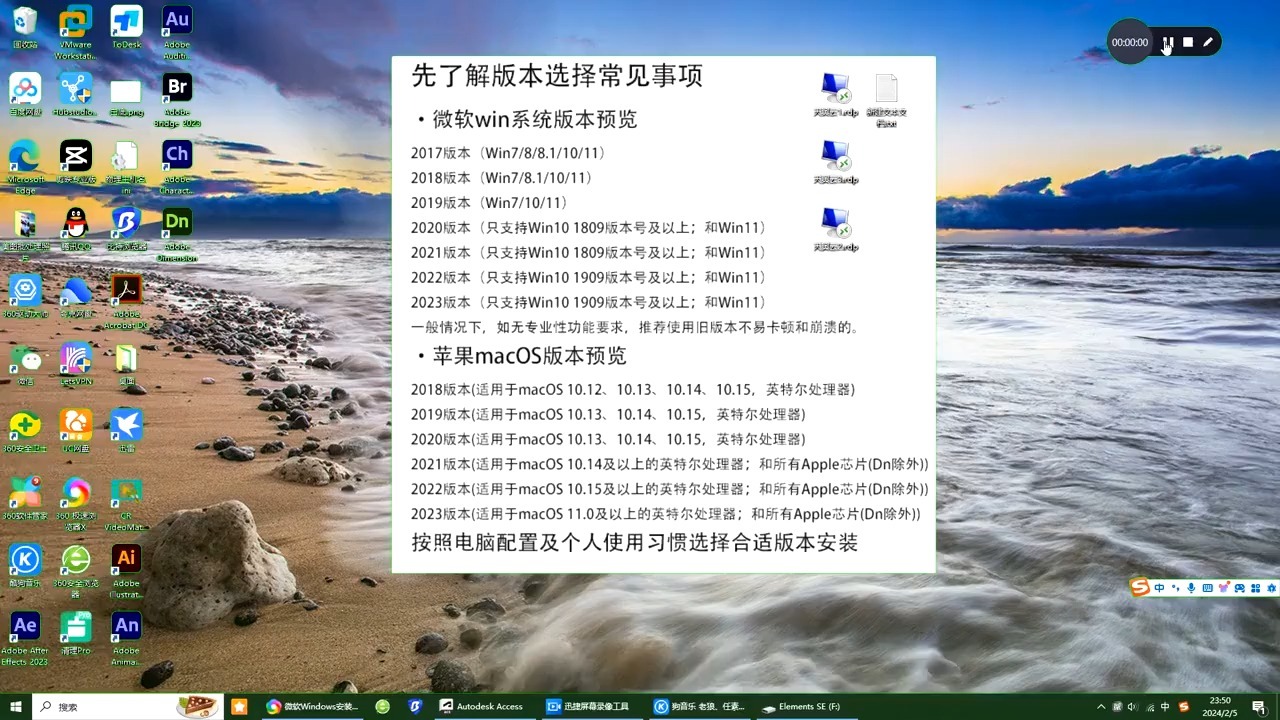Image resolution: width=1280 pixels, height=720 pixels.
Task: Pause the recording timer
Action: coord(1166,42)
